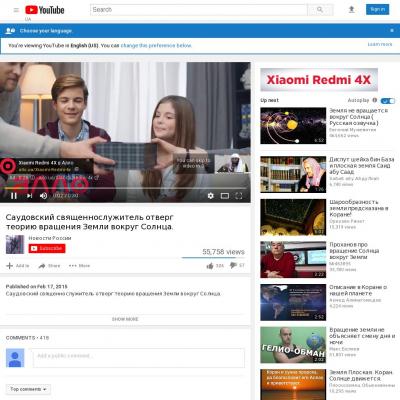The width and height of the screenshot is (400, 400).
Task: Open the Share option
Action: [49, 266]
